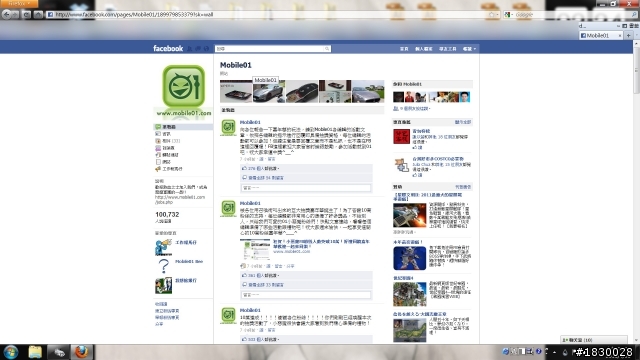Open the red suggested page thumbnail

(401, 136)
